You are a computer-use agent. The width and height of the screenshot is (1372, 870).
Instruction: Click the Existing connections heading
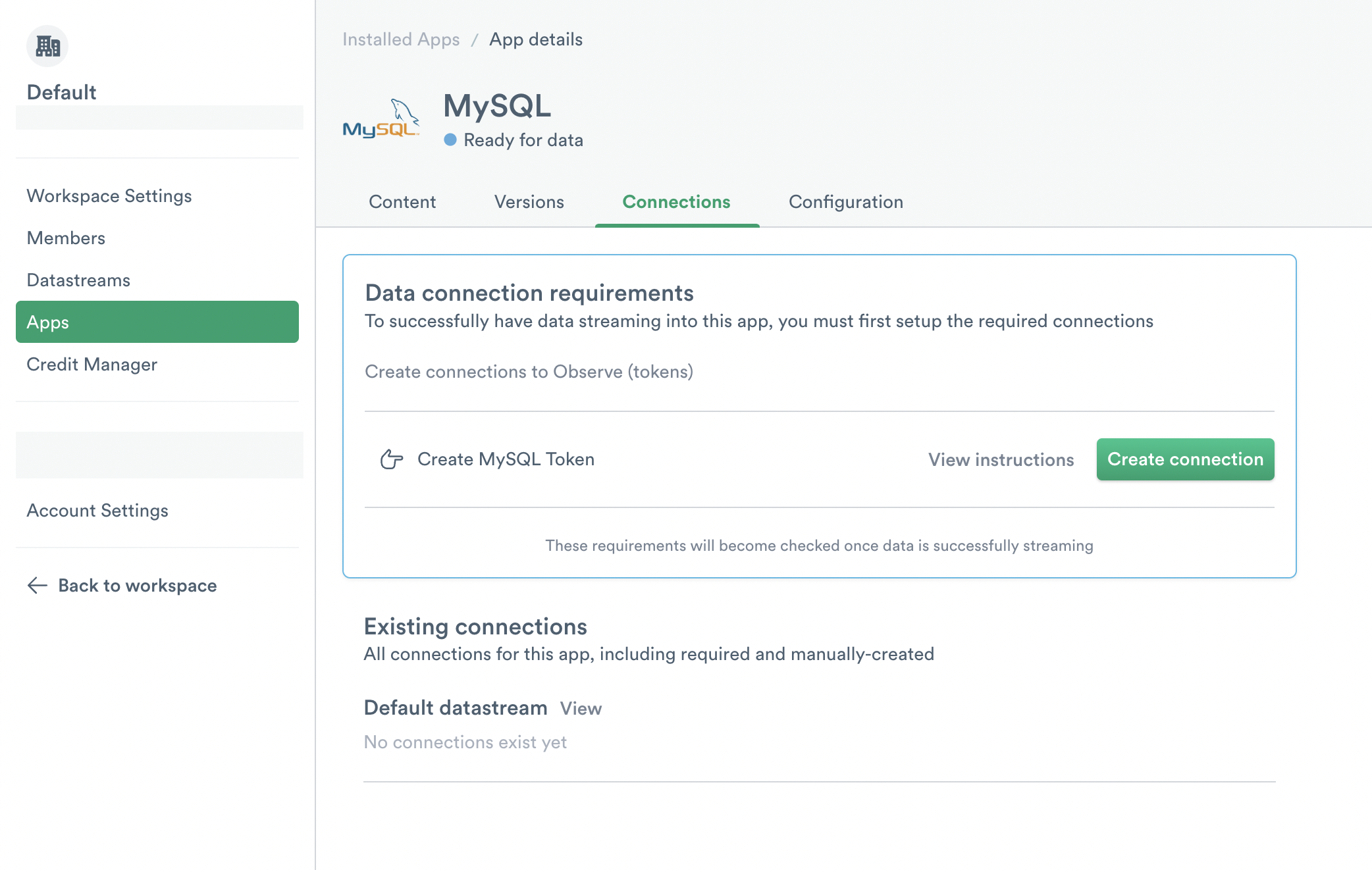coord(475,627)
